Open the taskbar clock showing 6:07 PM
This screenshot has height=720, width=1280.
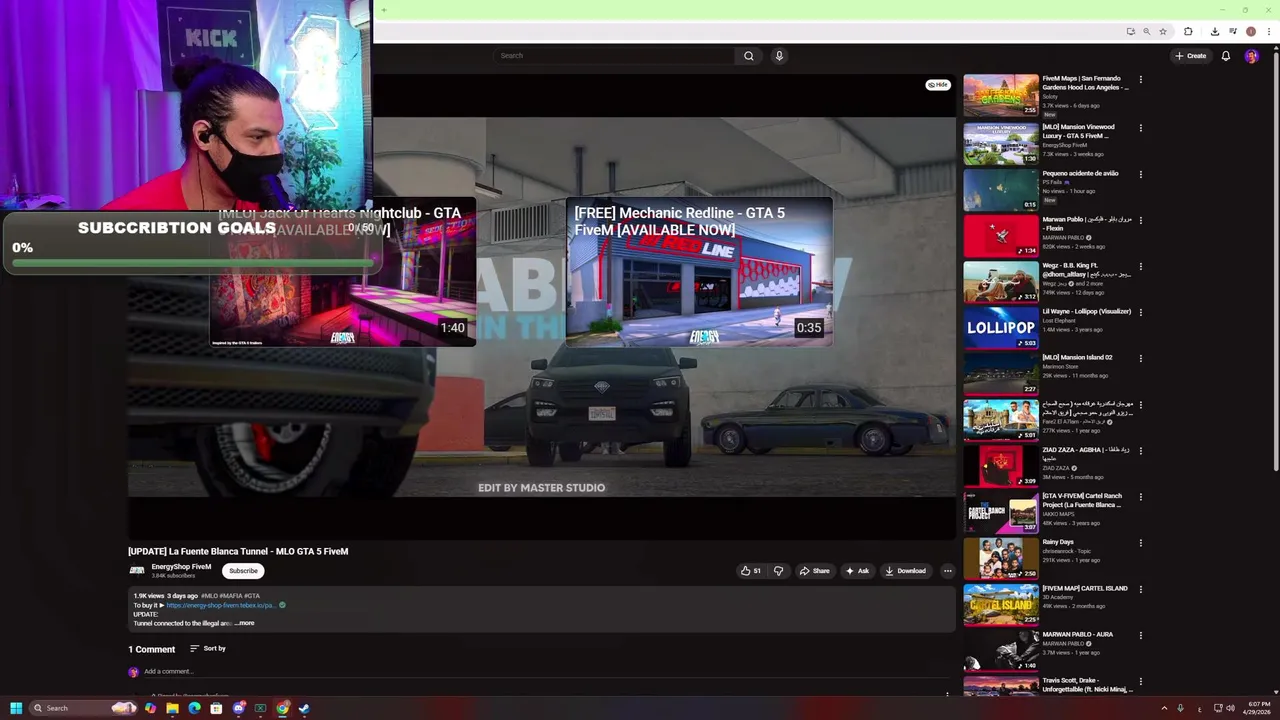click(1259, 708)
